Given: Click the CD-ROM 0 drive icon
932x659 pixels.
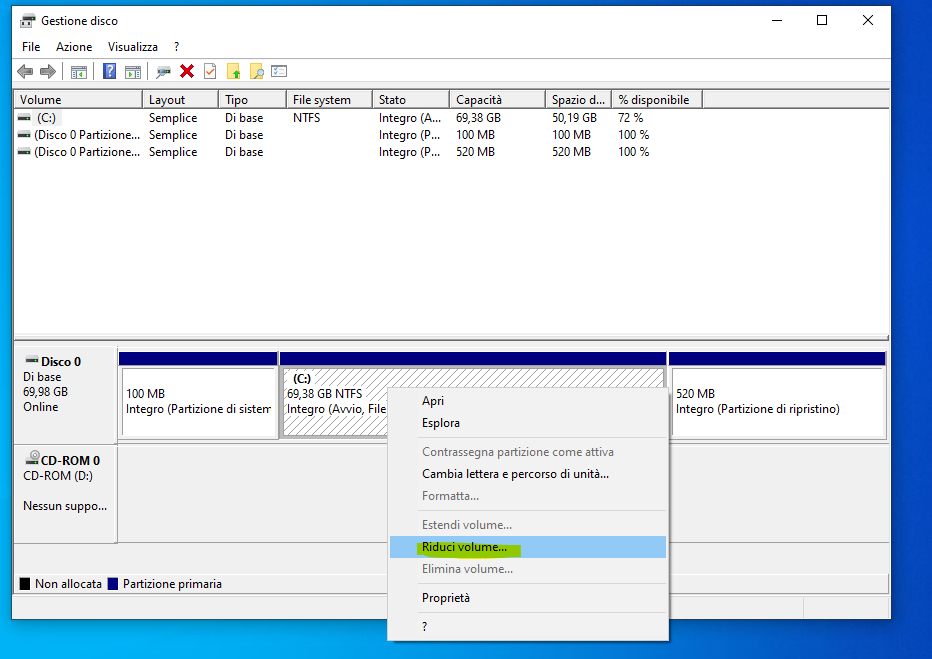Looking at the screenshot, I should point(33,458).
